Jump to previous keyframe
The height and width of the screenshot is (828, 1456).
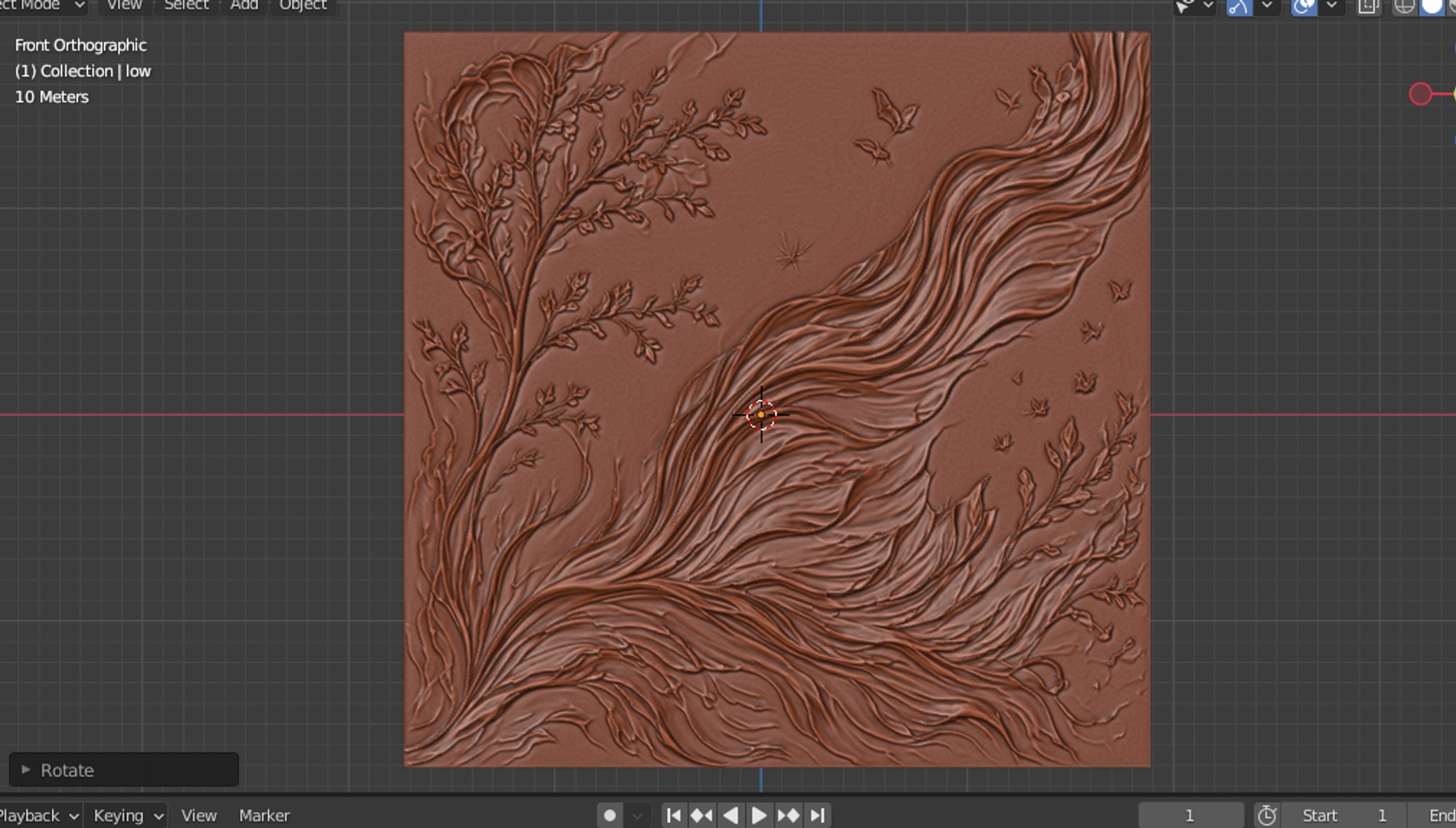pos(702,815)
